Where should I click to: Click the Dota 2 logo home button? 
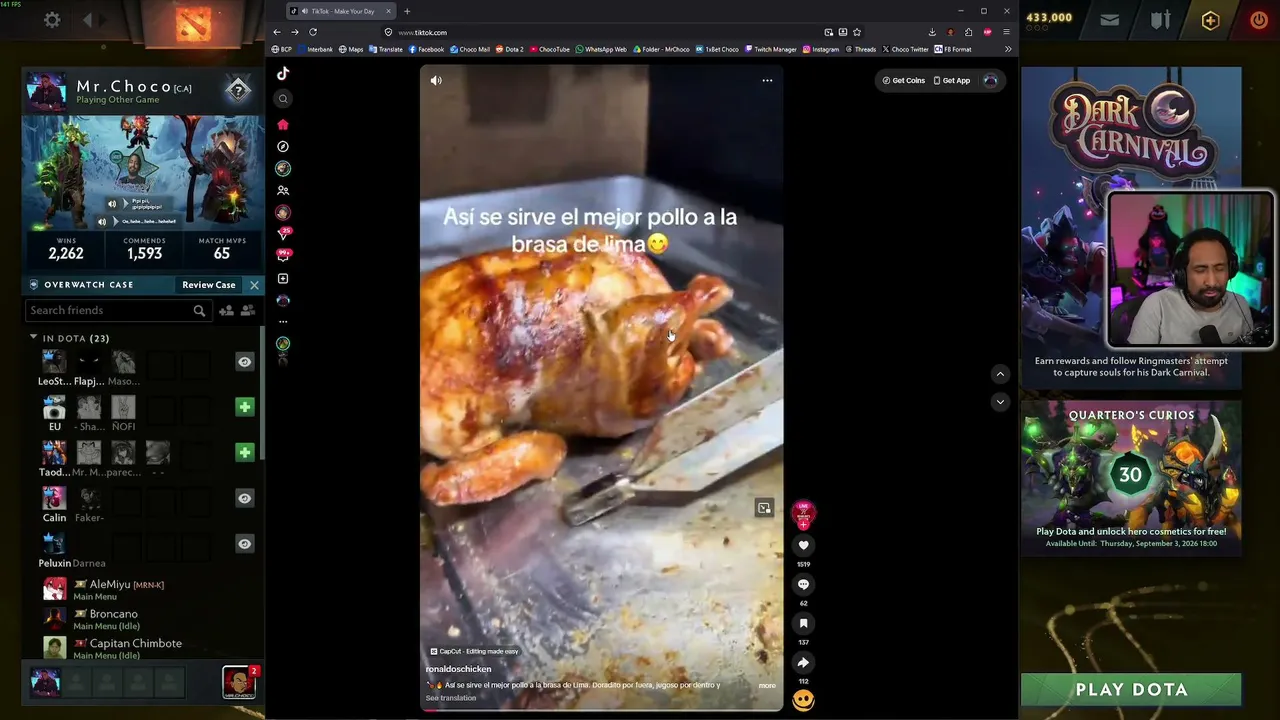pos(193,25)
